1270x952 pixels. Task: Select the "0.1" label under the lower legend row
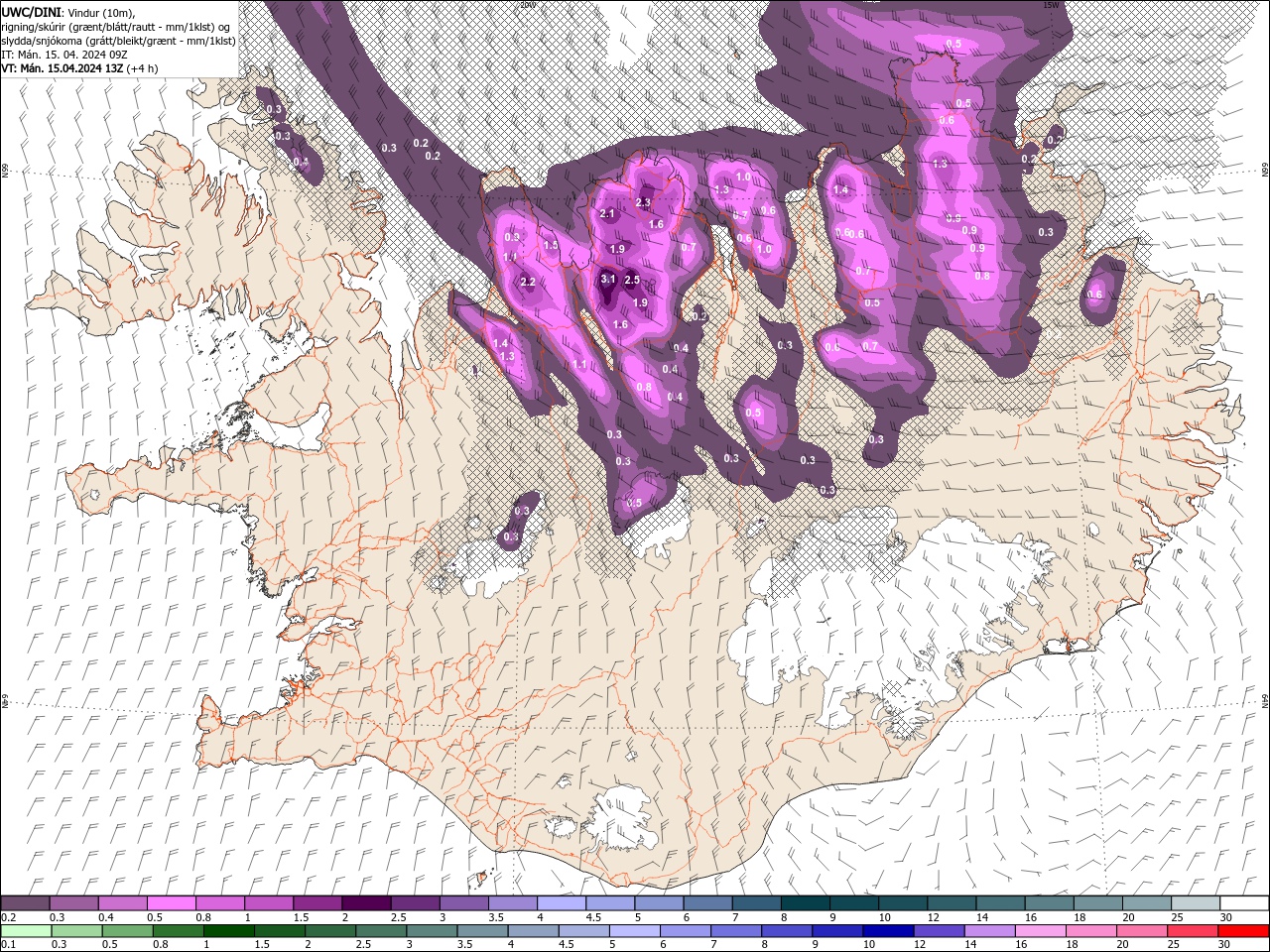[x=9, y=946]
